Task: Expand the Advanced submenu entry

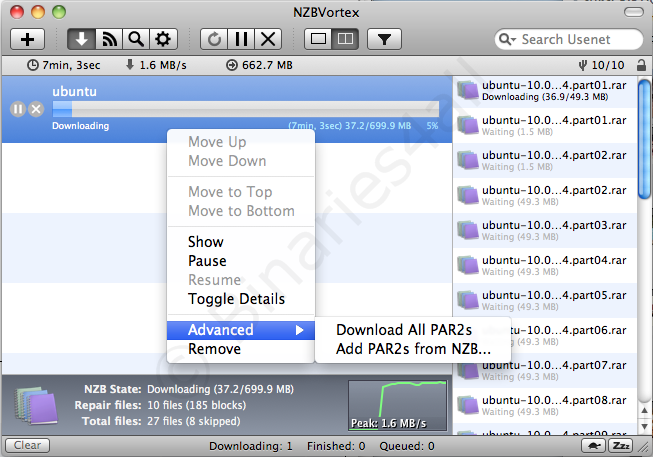Action: tap(241, 330)
